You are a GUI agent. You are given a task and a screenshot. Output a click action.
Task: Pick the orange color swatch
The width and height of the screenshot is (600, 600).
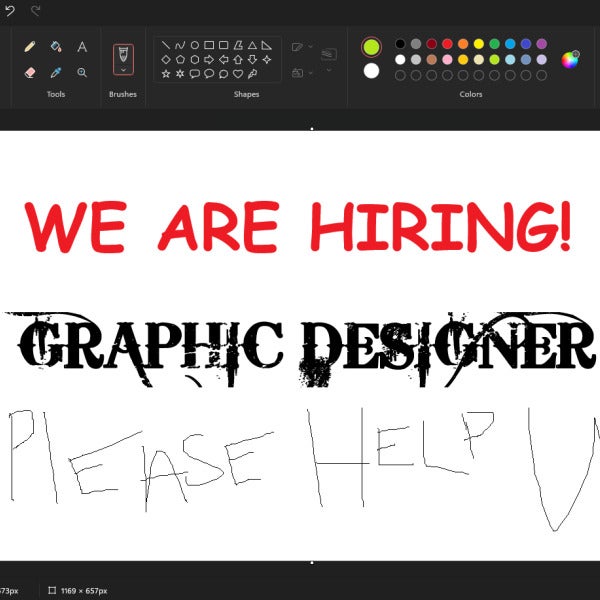tap(463, 44)
